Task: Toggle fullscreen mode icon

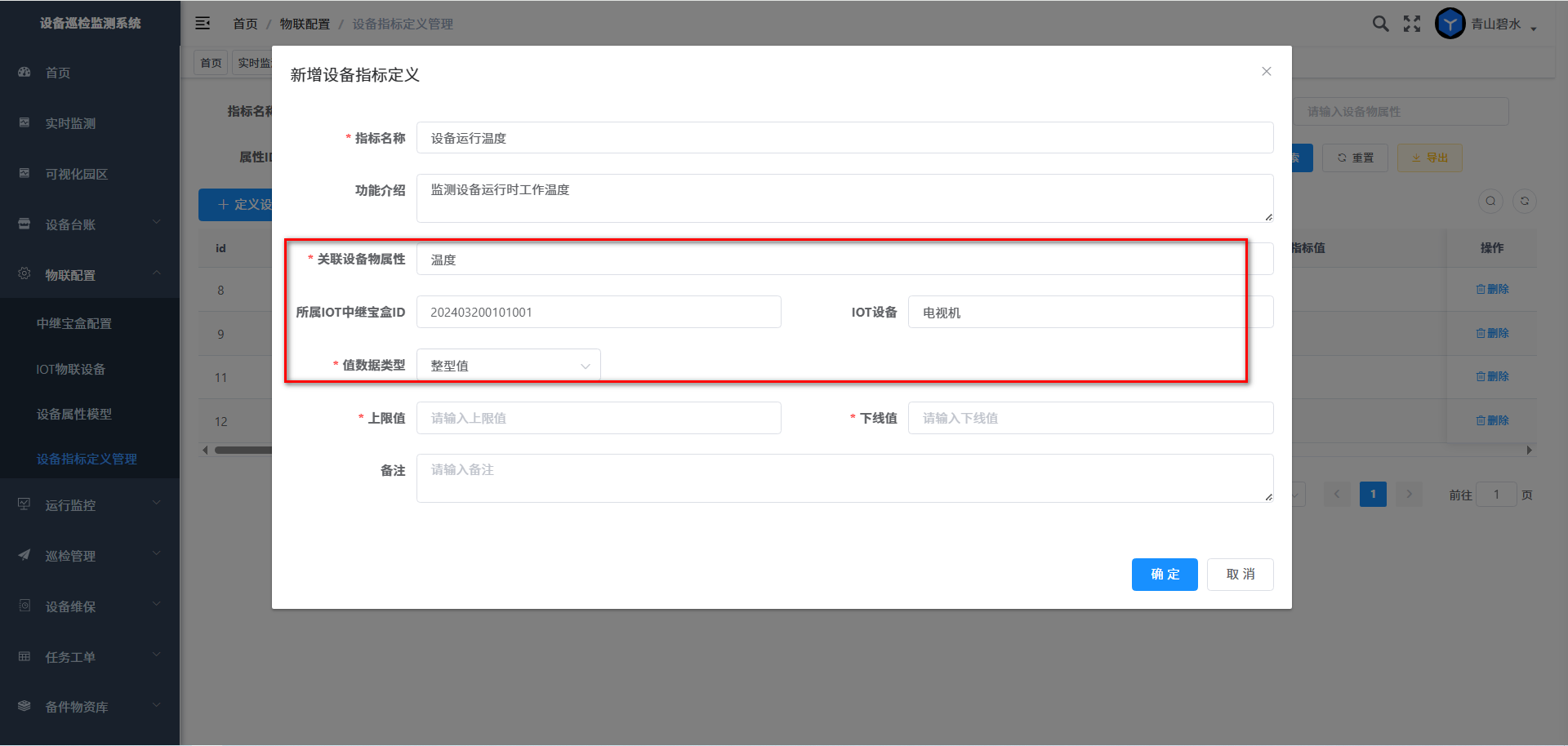Action: (x=1412, y=24)
